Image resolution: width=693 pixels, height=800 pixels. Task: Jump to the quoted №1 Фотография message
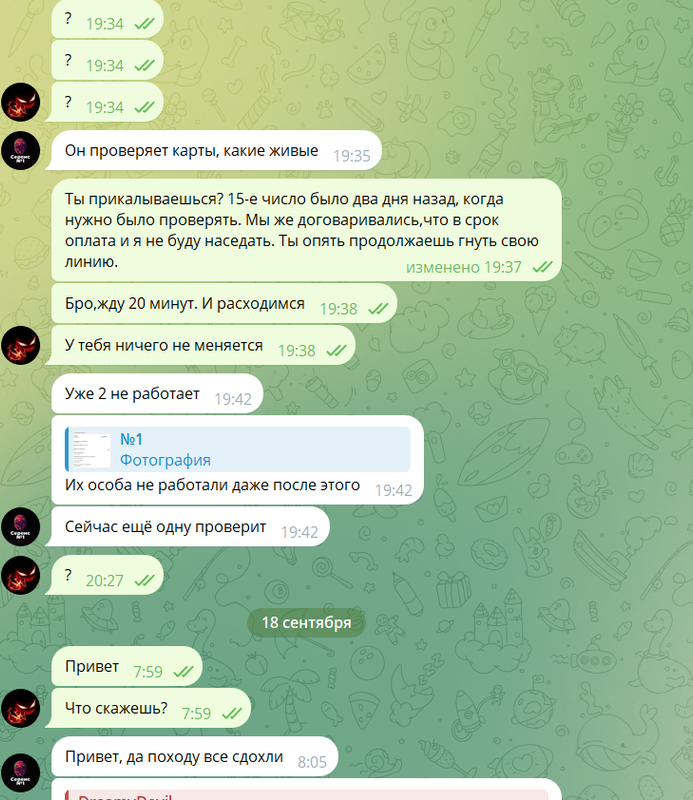pos(238,449)
